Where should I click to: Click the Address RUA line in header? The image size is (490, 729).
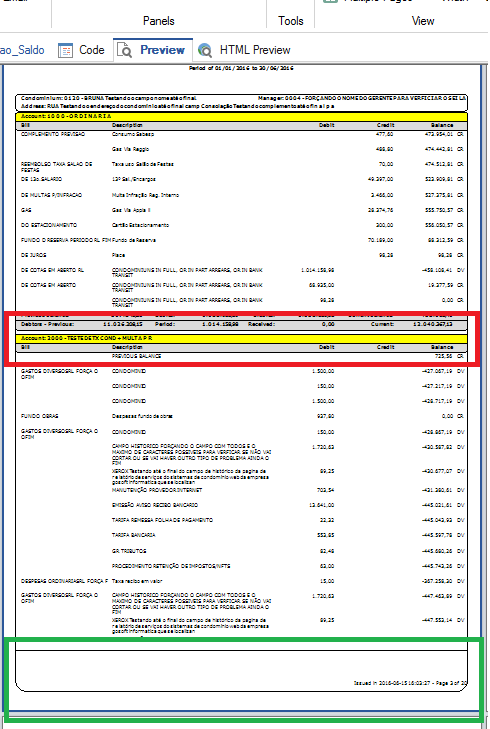coord(177,106)
